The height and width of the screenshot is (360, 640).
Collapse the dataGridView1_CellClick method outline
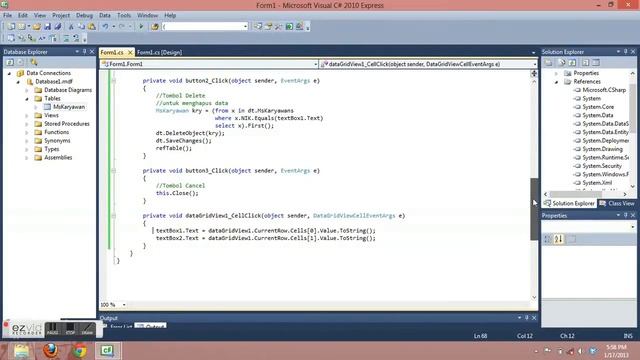pos(114,216)
